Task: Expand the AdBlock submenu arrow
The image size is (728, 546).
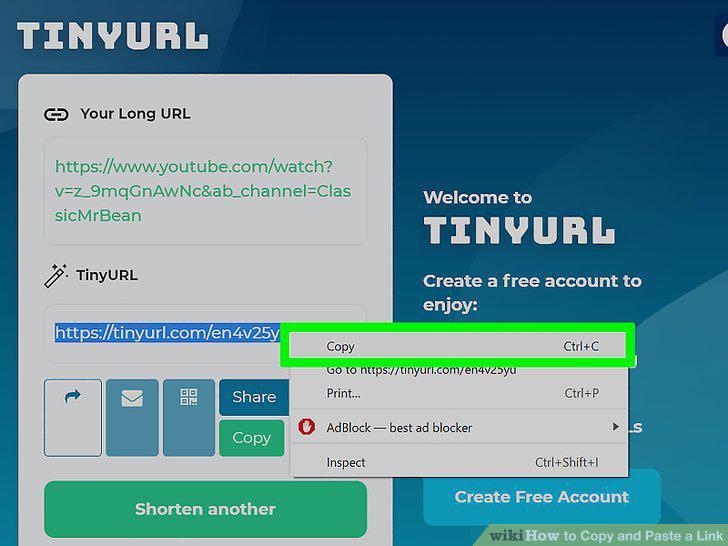Action: [x=615, y=427]
